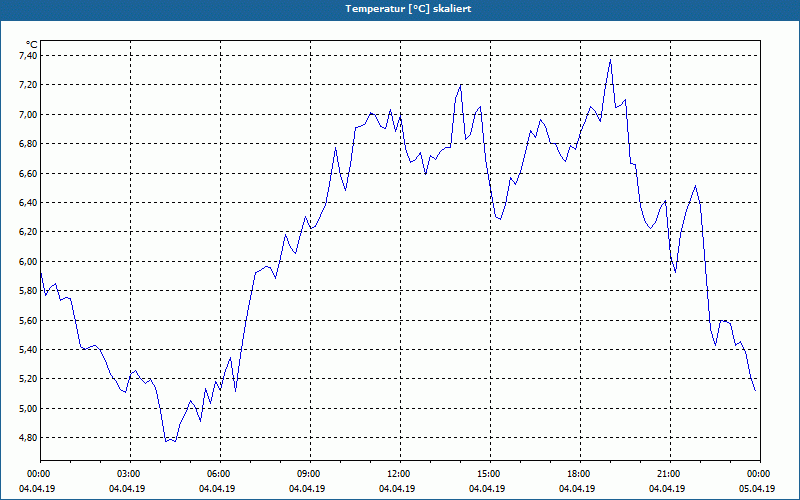Viewport: 800px width, 500px height.
Task: Select the 04.04.19 date under 12:00
Action: (x=397, y=489)
